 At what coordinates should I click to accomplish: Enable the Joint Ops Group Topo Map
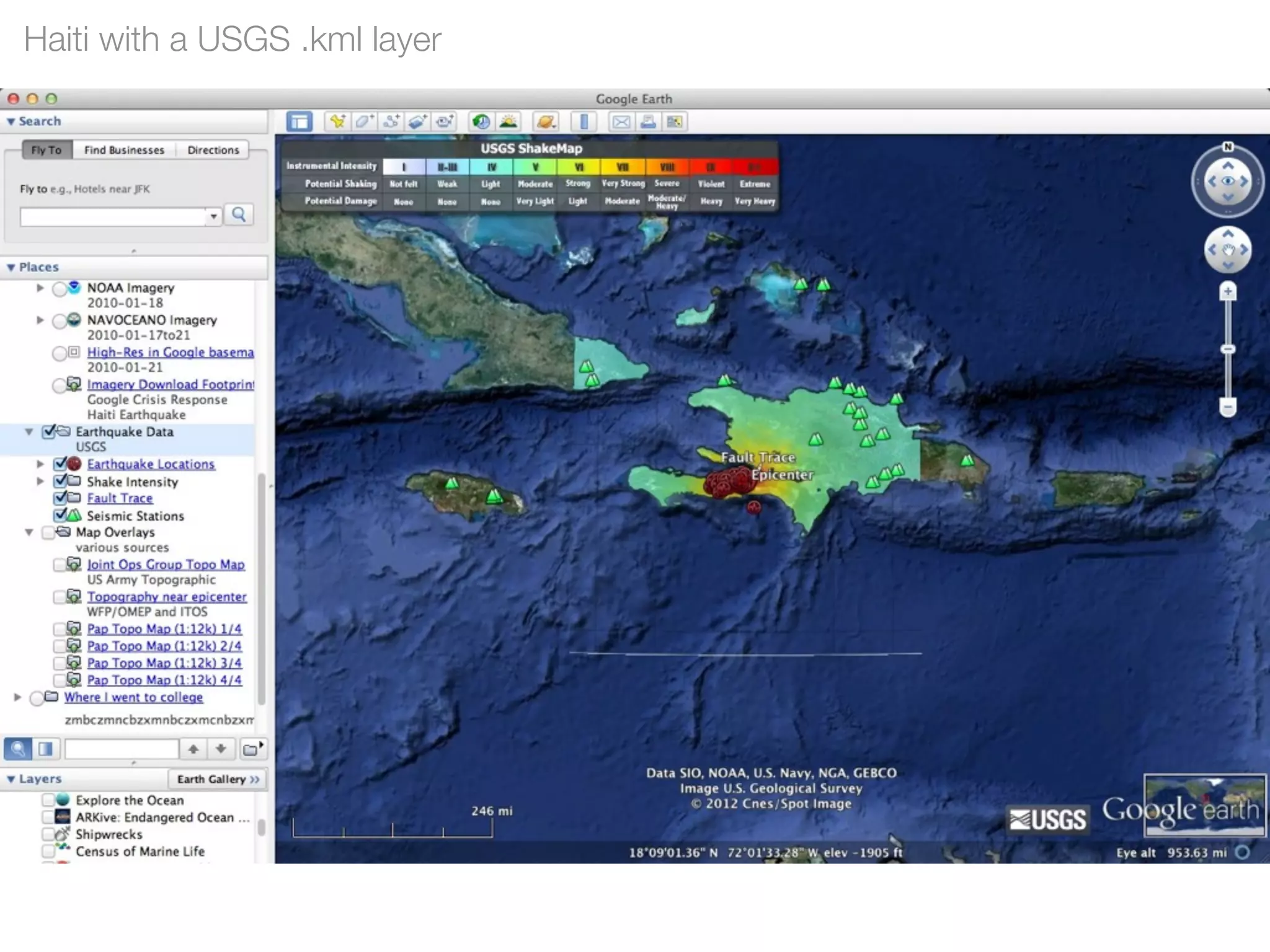(x=60, y=565)
